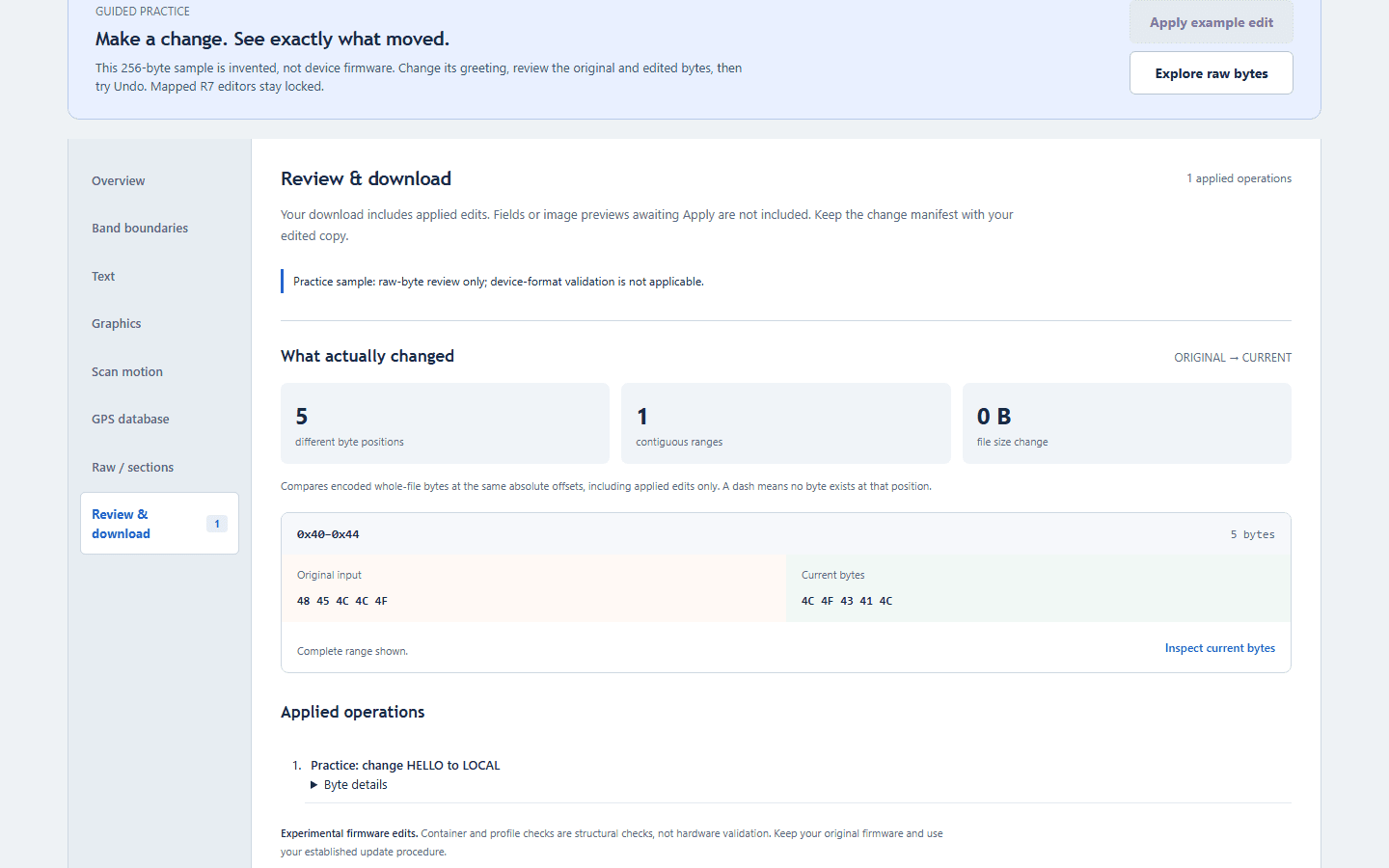1389x868 pixels.
Task: Click the 'Applied operations' heading
Action: pos(352,712)
